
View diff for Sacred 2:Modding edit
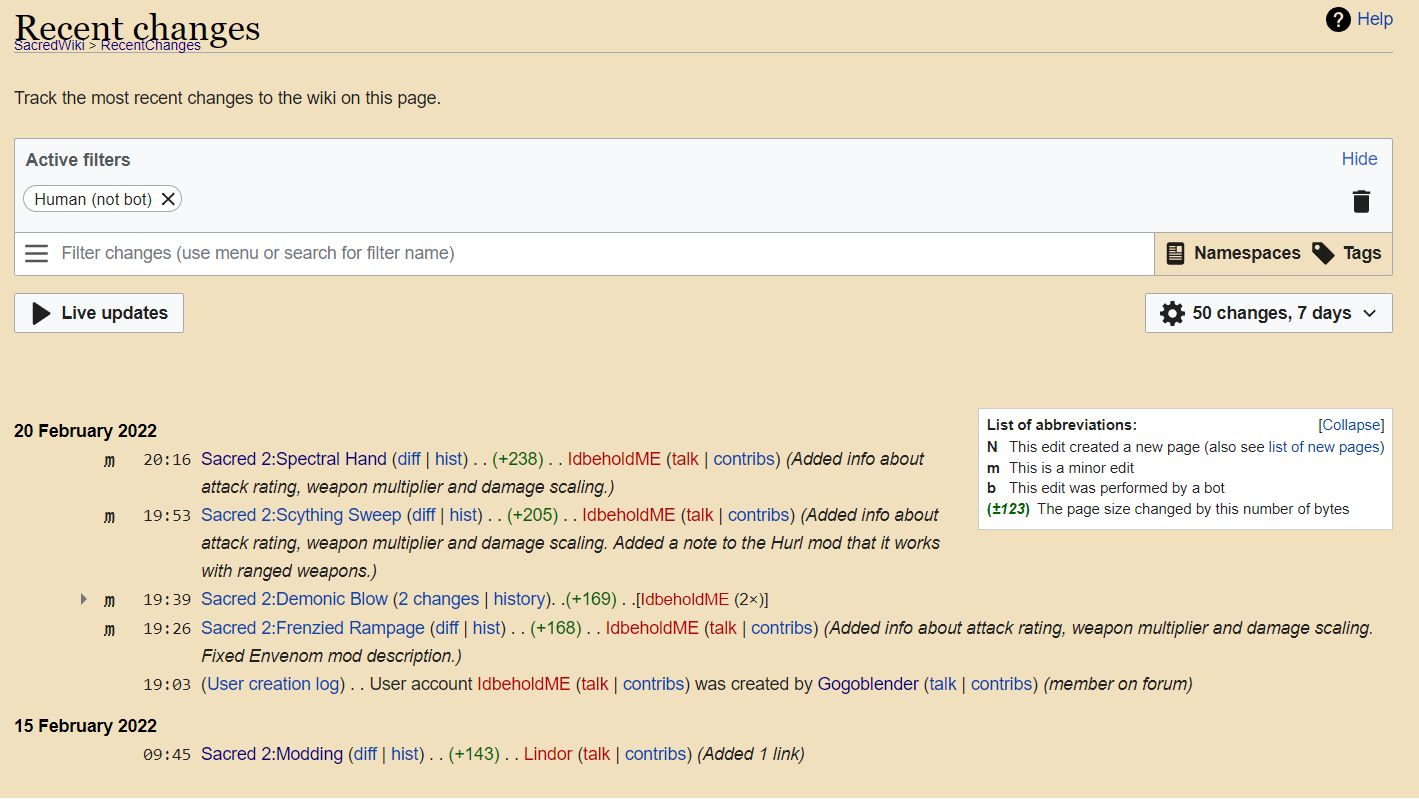pos(365,754)
